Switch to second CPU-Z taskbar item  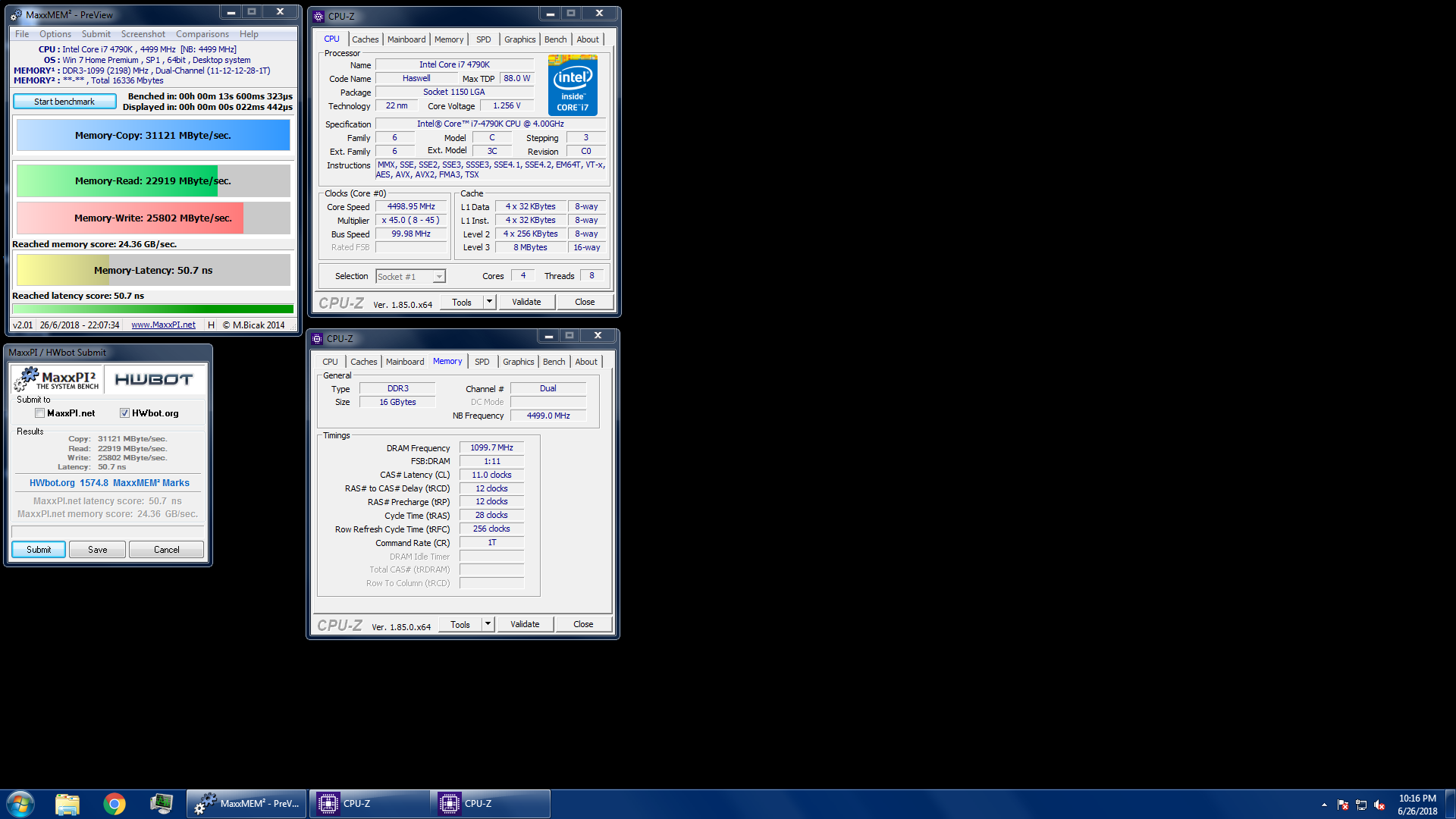coord(490,804)
